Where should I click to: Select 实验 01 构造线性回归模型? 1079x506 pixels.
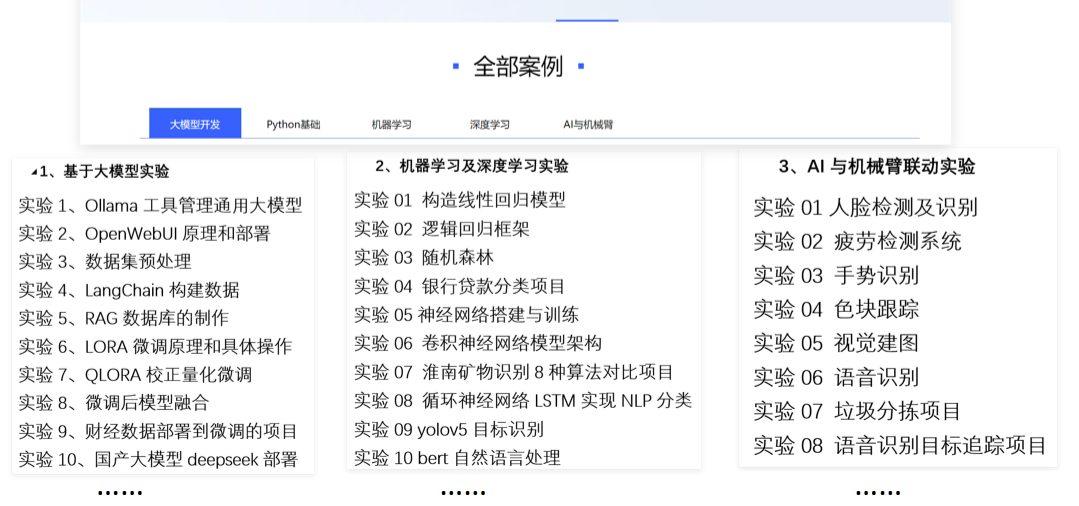460,200
